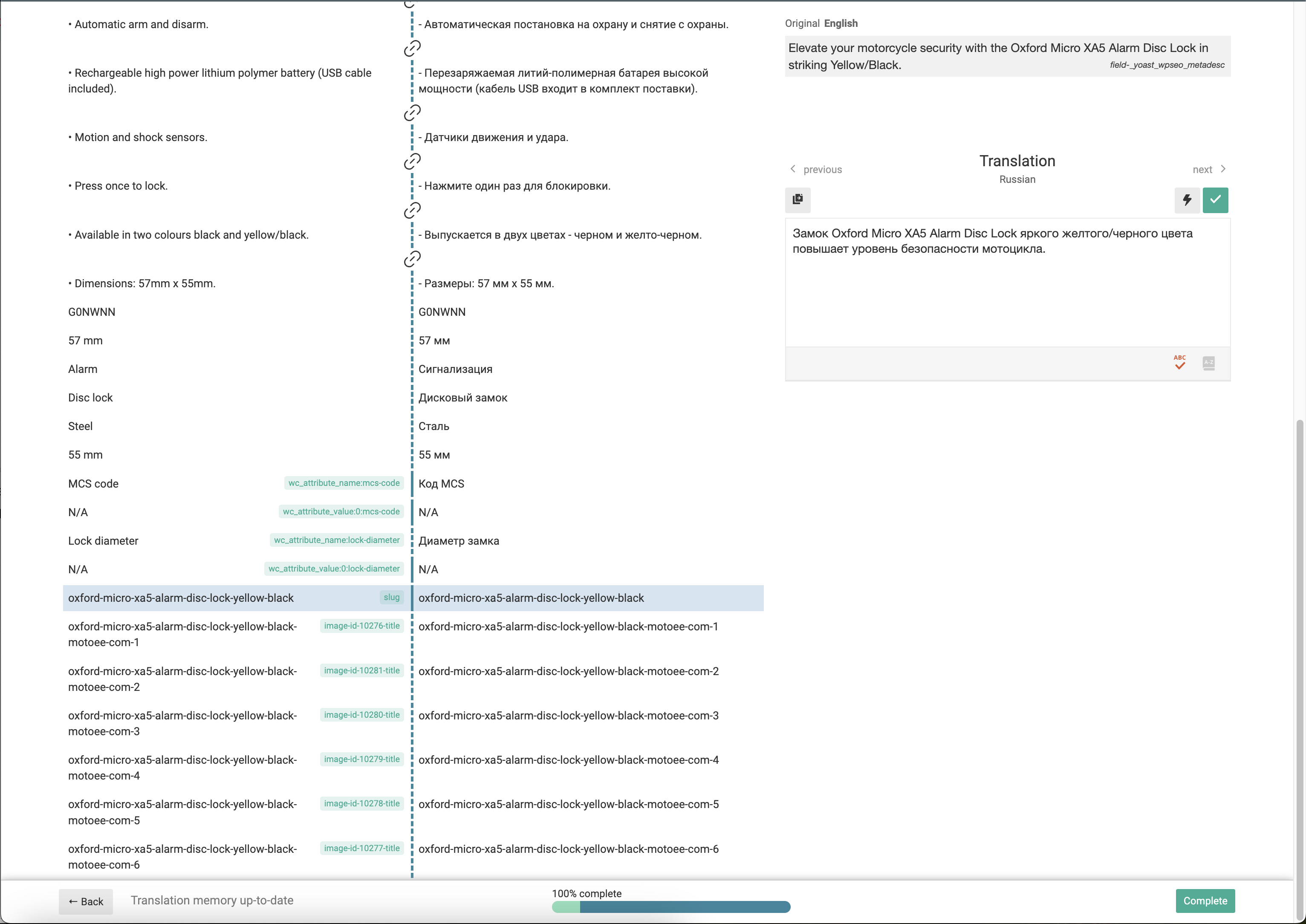The height and width of the screenshot is (924, 1306).
Task: Select the "G0NWNN" source row
Action: [x=92, y=312]
